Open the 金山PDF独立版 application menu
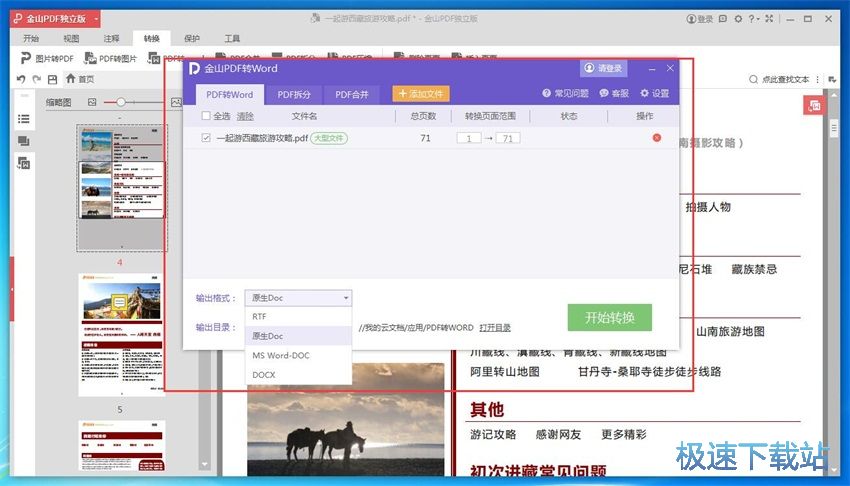The image size is (850, 486). pos(56,19)
